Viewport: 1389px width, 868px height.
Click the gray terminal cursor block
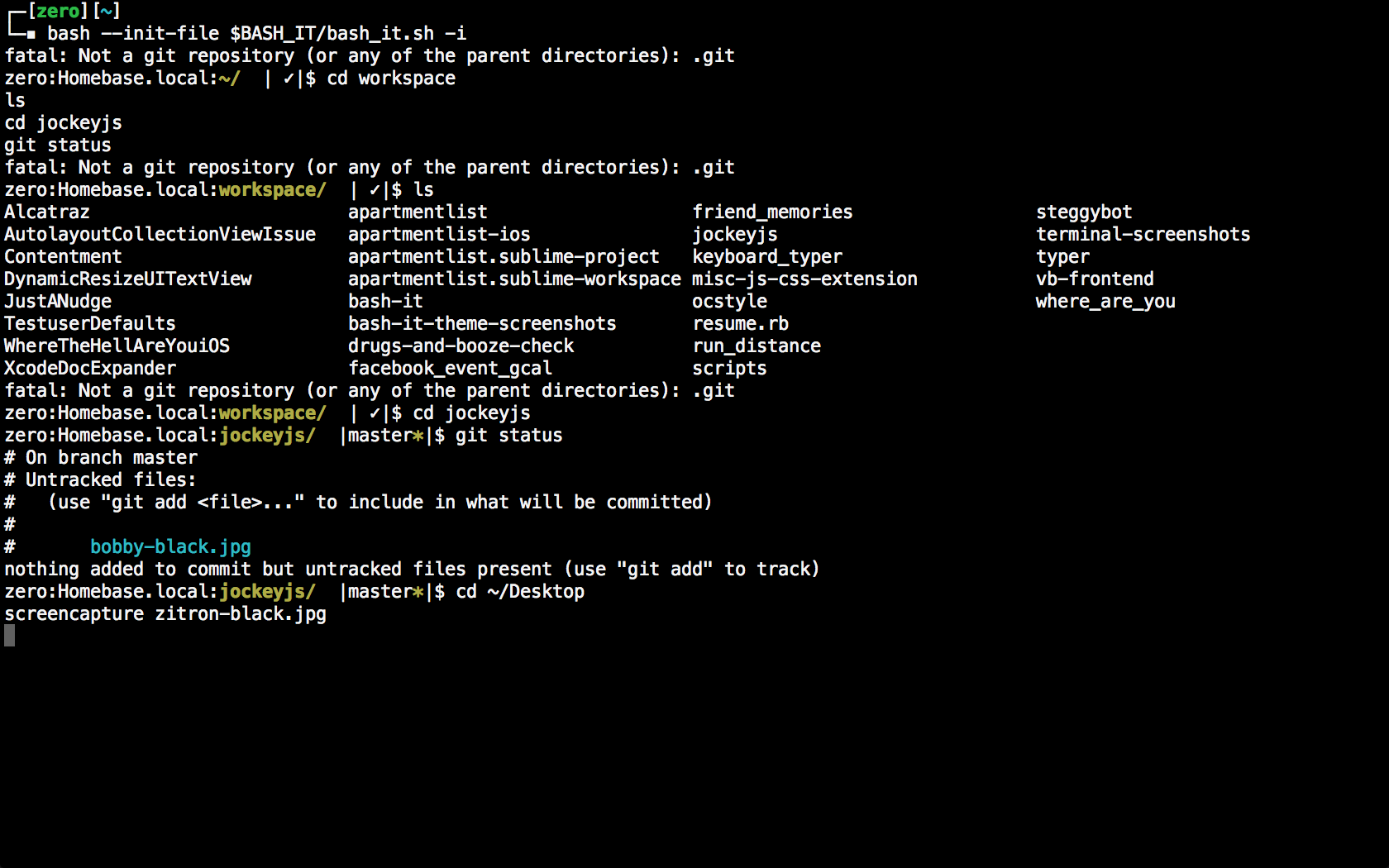coord(10,636)
